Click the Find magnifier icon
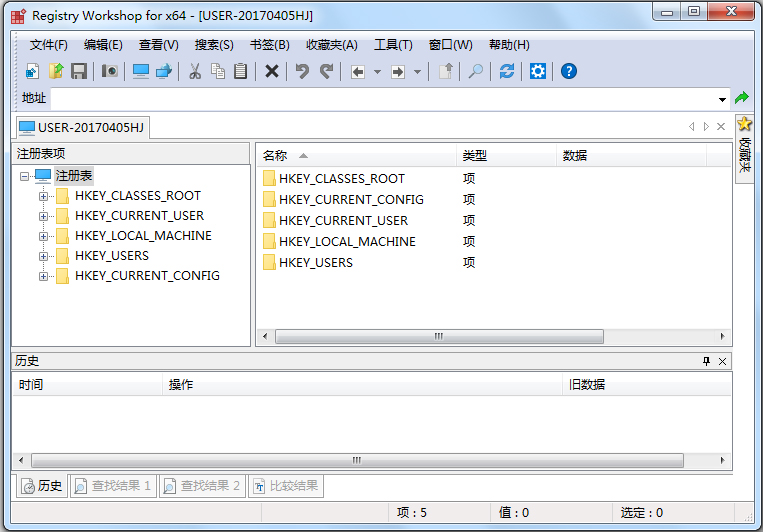This screenshot has height=532, width=763. [476, 71]
